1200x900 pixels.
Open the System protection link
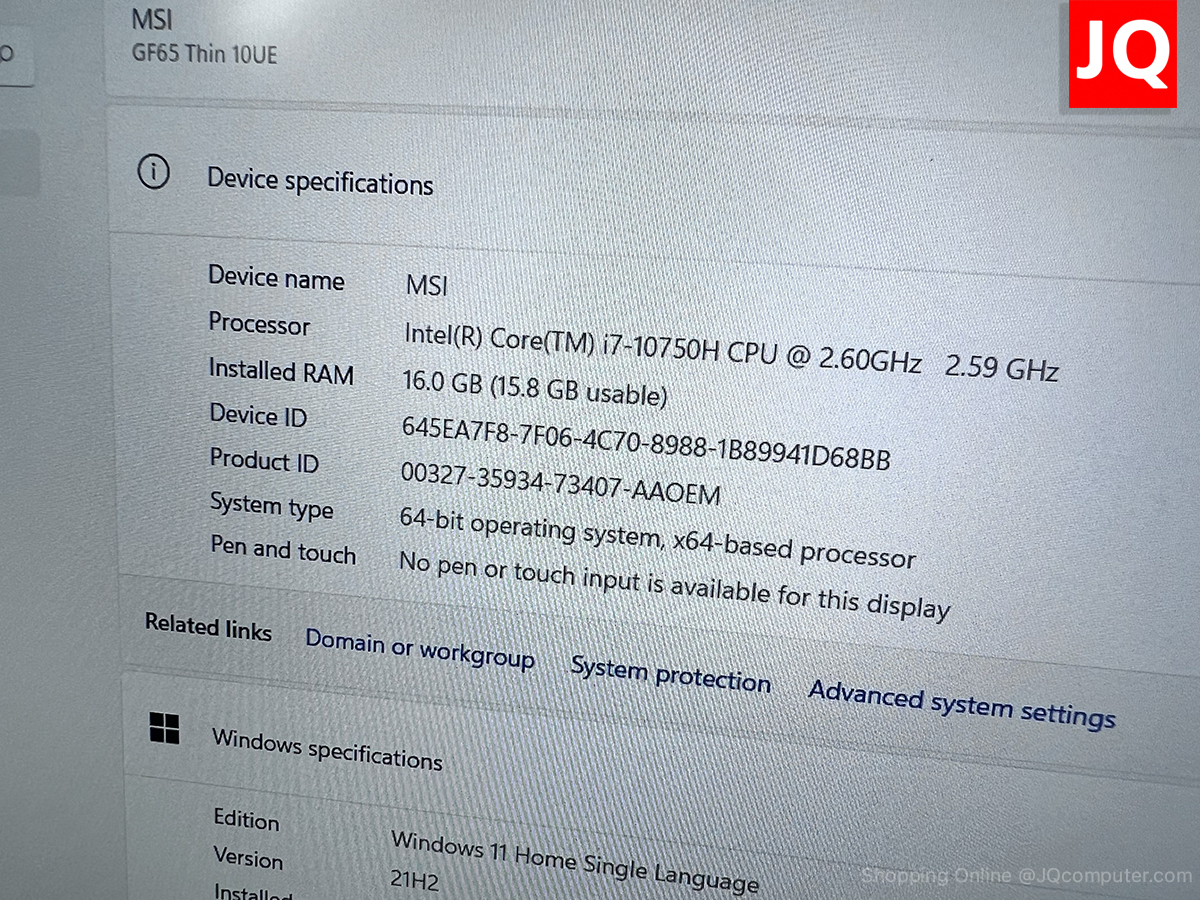pos(671,675)
